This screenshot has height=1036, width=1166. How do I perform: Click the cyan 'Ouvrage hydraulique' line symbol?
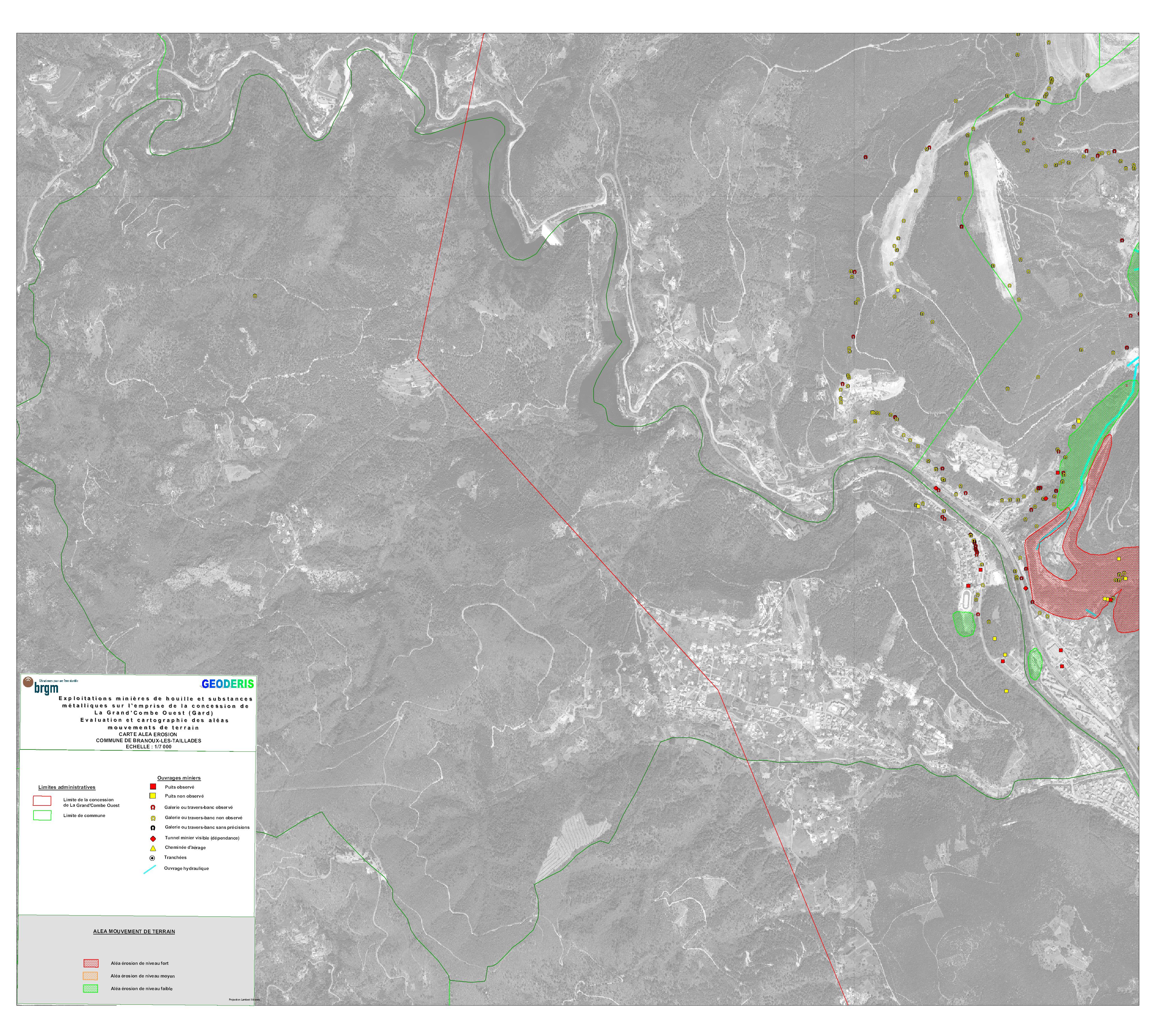click(x=150, y=869)
